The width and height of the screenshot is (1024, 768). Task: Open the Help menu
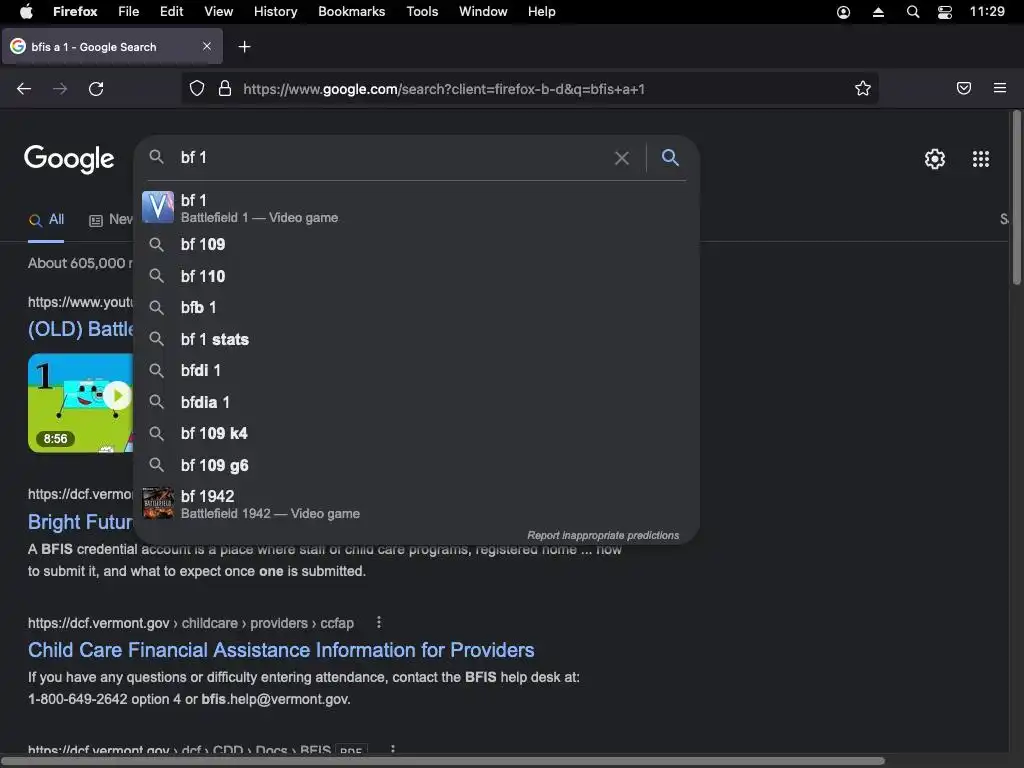(542, 11)
